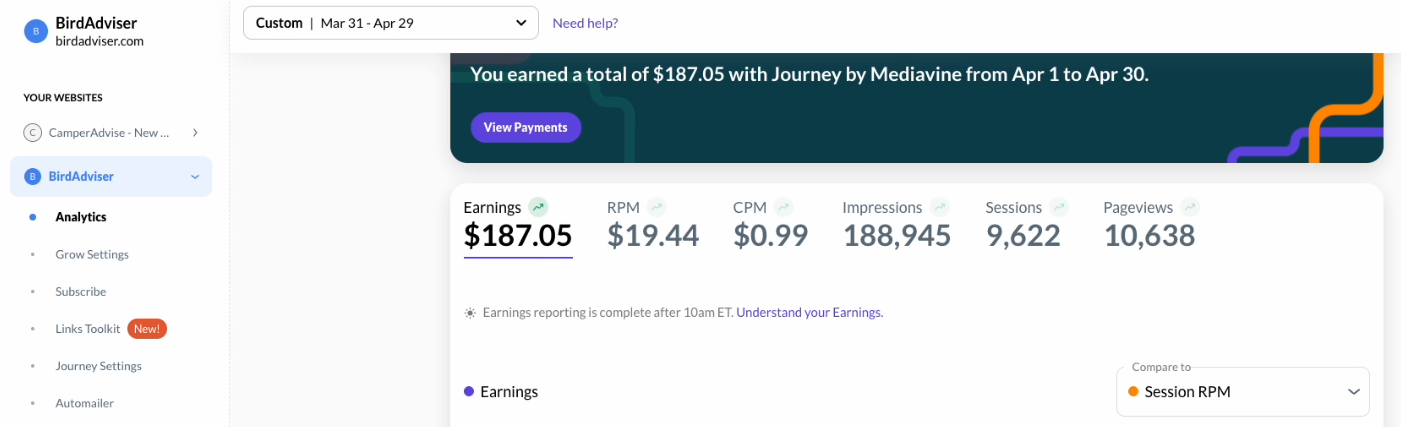Viewport: 1401px width, 427px height.
Task: Click the BirdAdviser avatar icon at top
Action: tap(36, 32)
